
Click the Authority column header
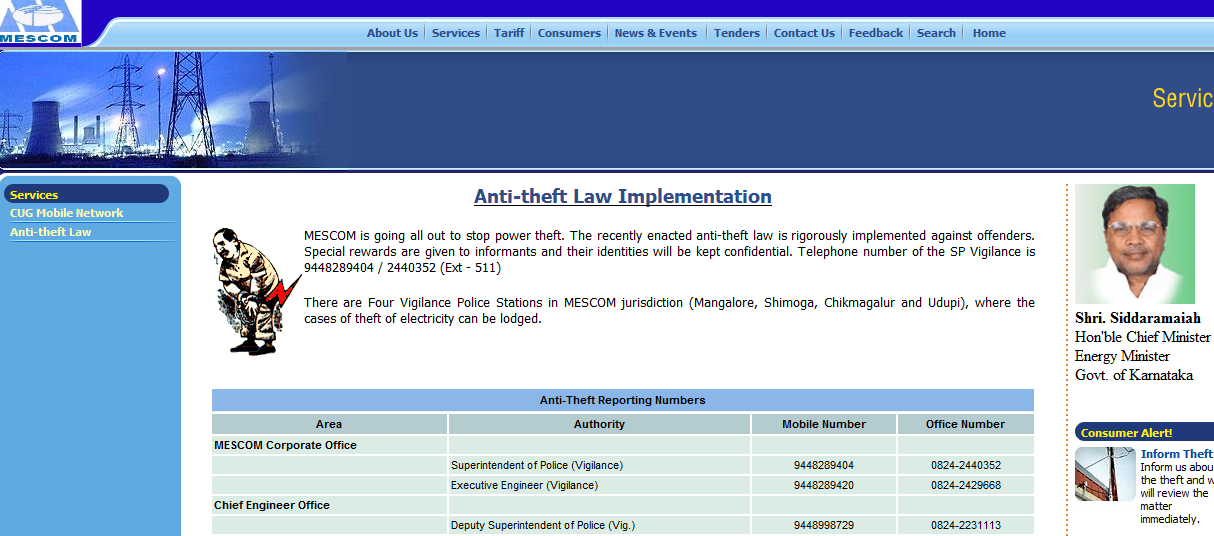click(x=599, y=424)
